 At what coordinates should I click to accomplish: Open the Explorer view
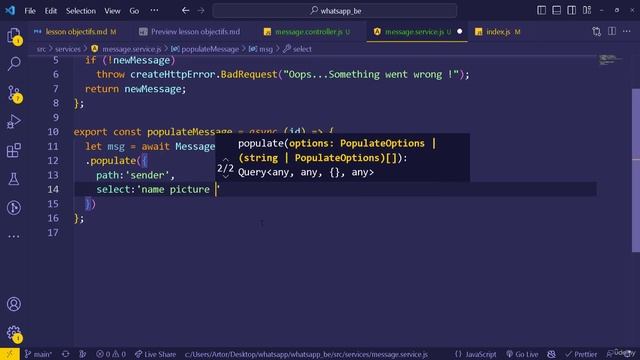pyautogui.click(x=14, y=36)
